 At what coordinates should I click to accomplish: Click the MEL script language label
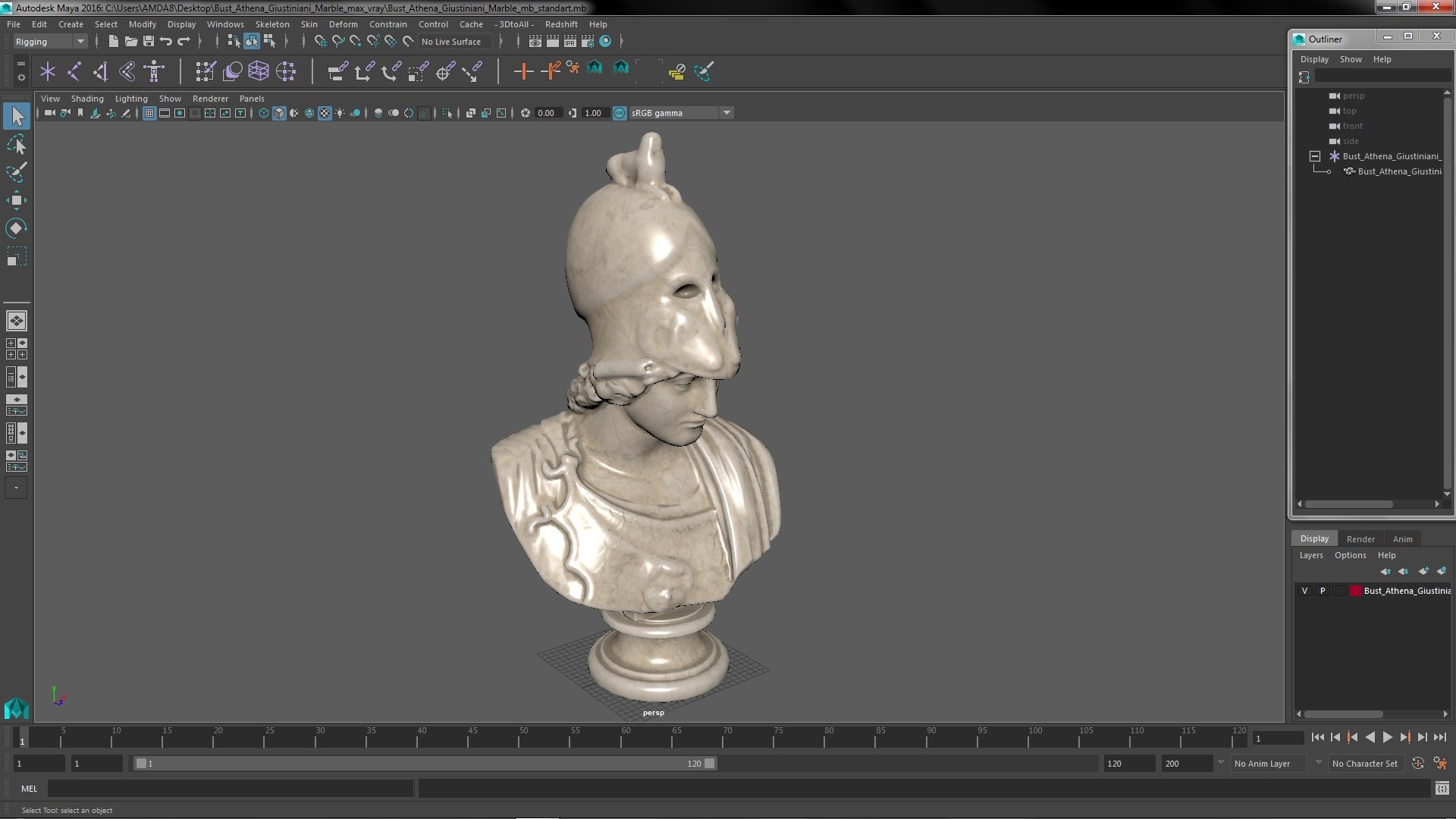(29, 789)
